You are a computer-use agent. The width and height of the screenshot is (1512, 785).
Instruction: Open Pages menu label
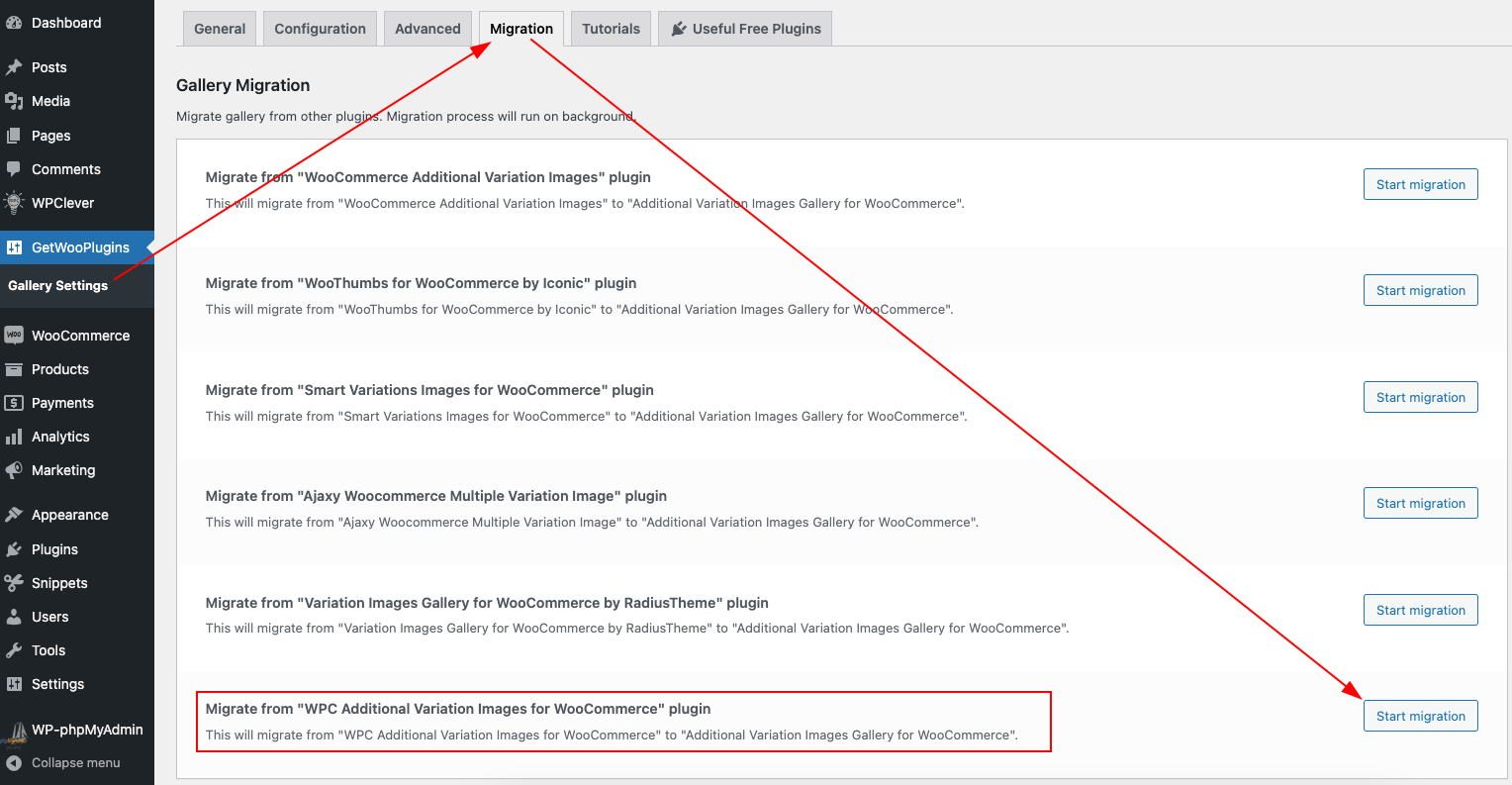point(51,136)
